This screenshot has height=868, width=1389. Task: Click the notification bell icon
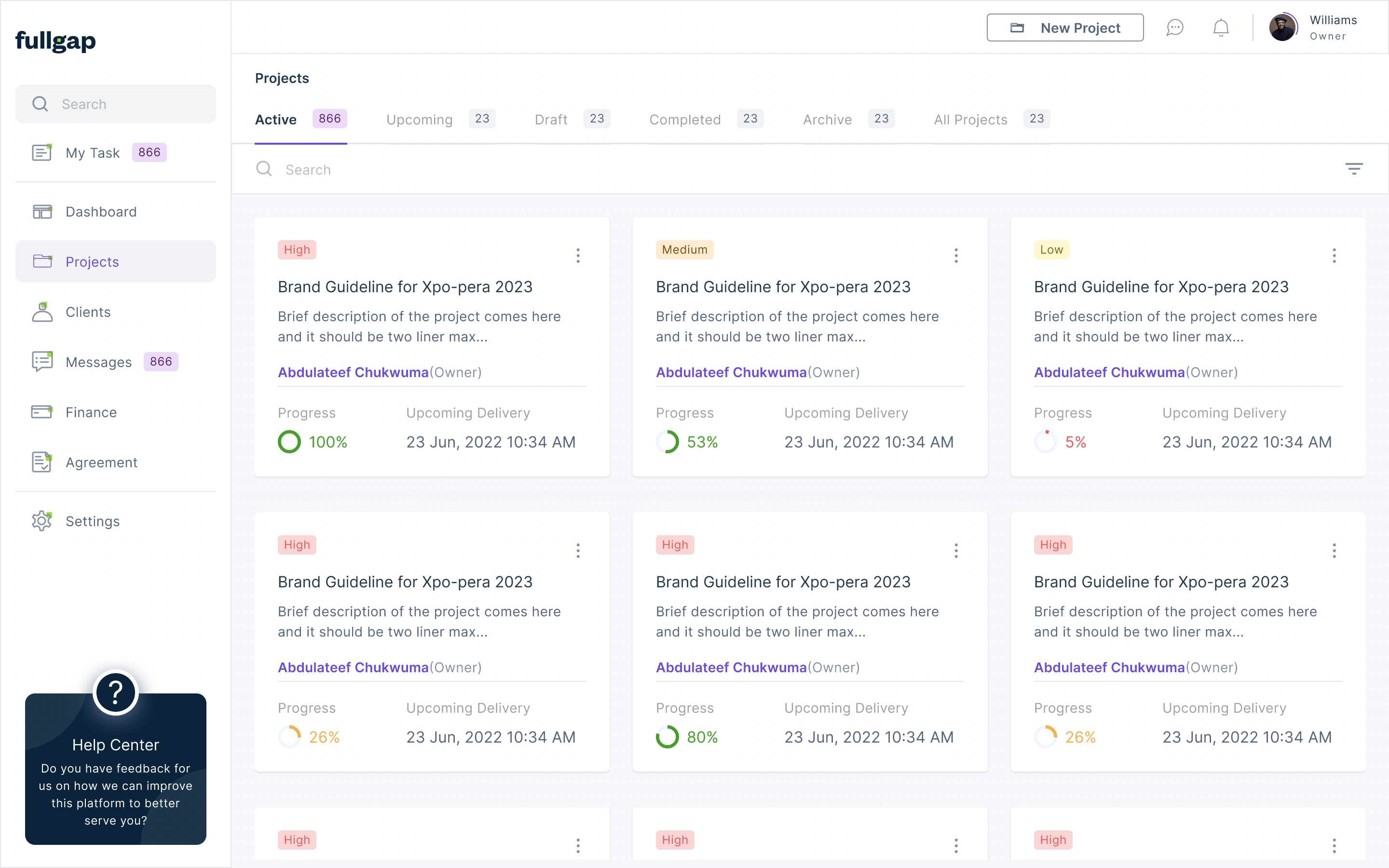tap(1221, 27)
